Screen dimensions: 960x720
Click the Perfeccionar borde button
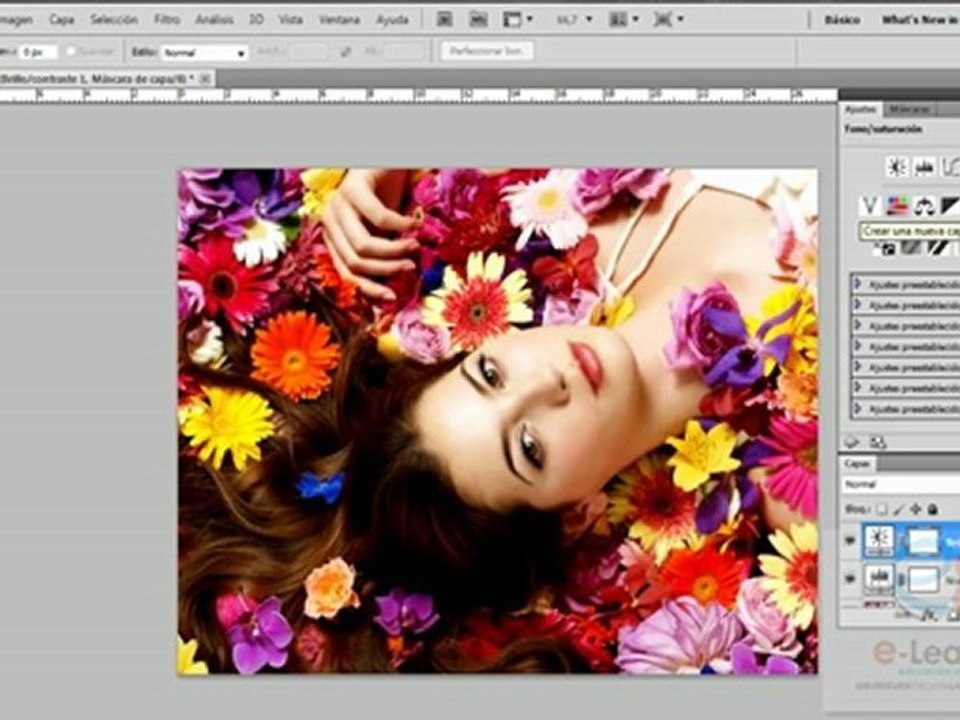(487, 51)
